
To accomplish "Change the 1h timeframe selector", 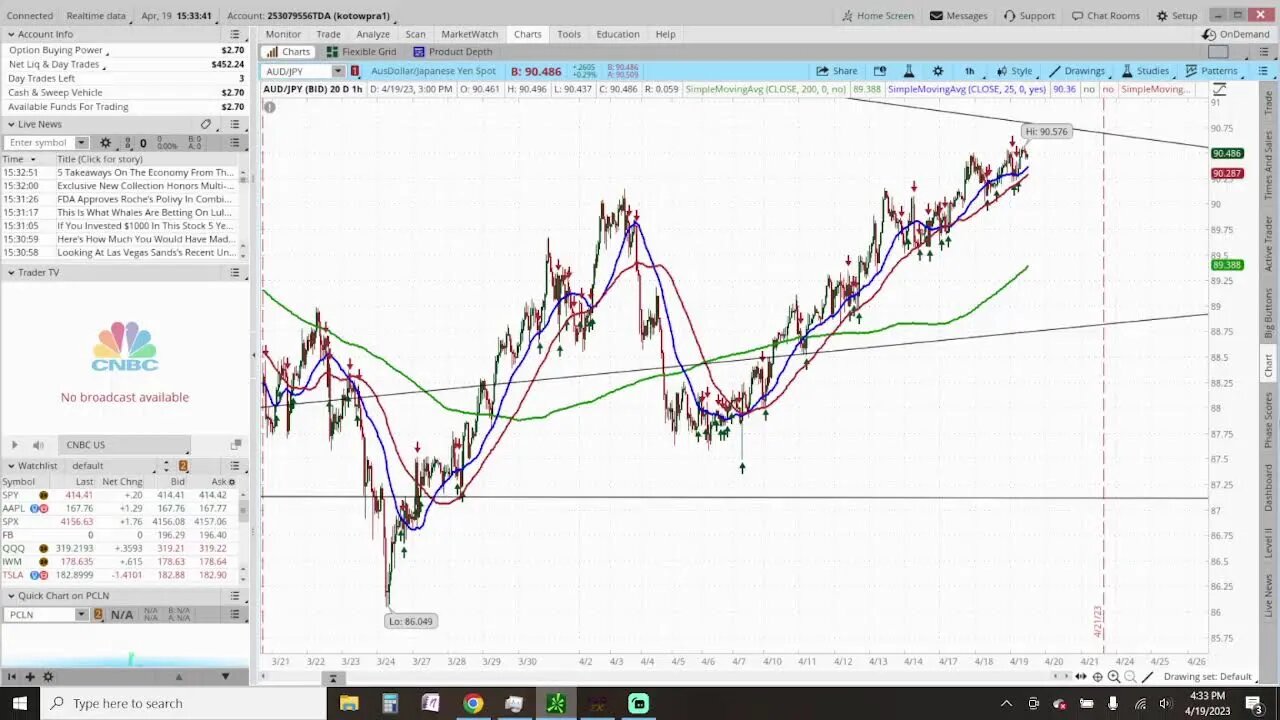I will click(969, 71).
